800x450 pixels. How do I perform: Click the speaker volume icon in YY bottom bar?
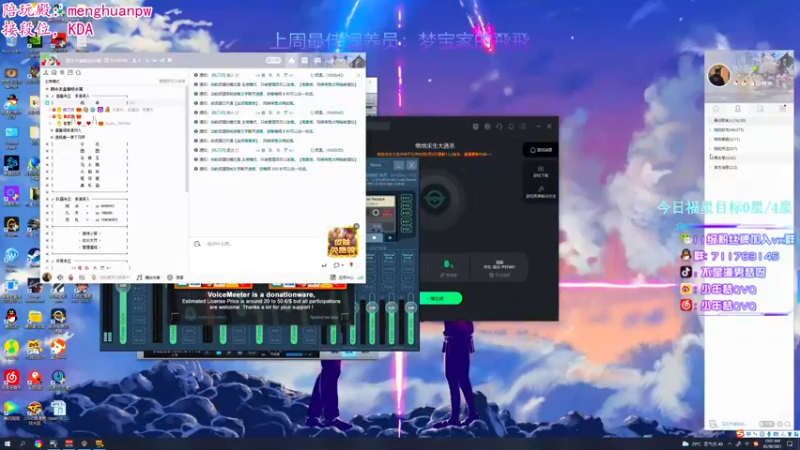60,277
